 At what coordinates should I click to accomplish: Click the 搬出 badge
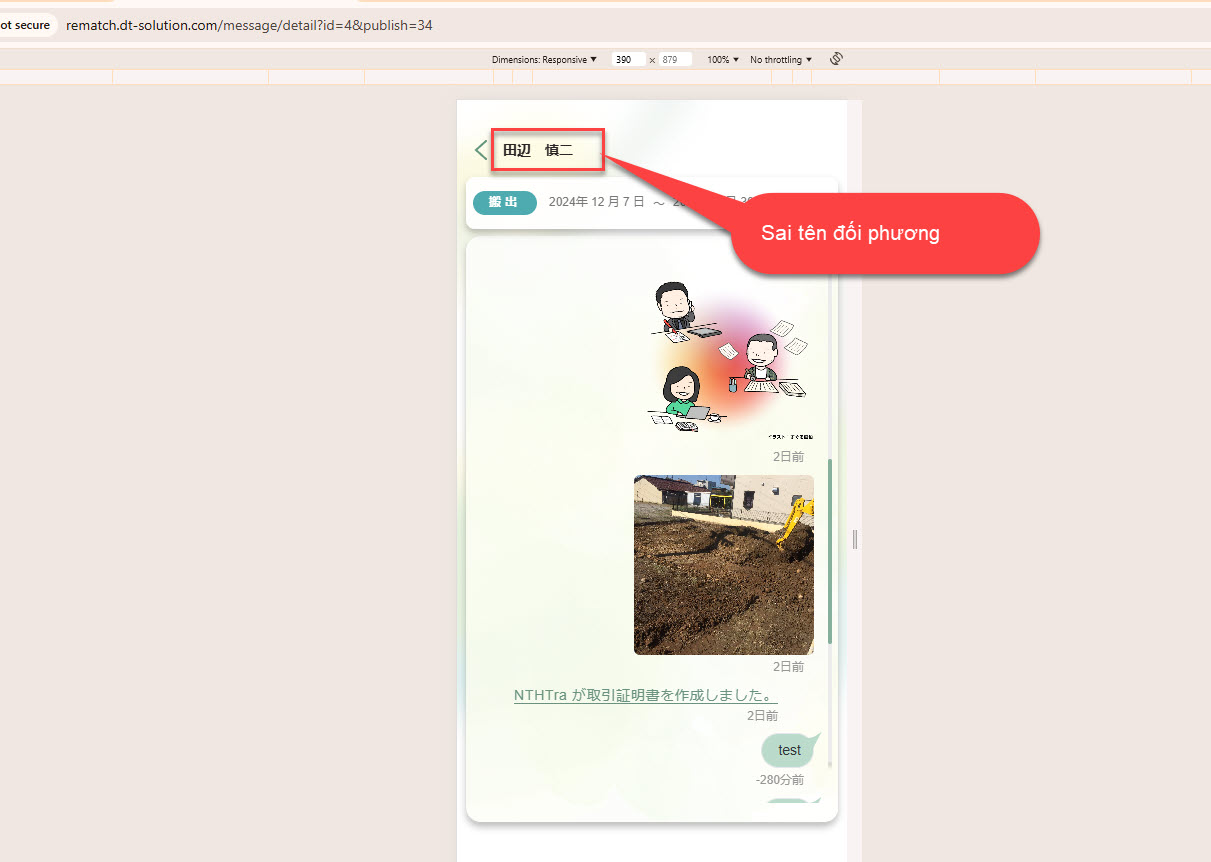(x=504, y=202)
